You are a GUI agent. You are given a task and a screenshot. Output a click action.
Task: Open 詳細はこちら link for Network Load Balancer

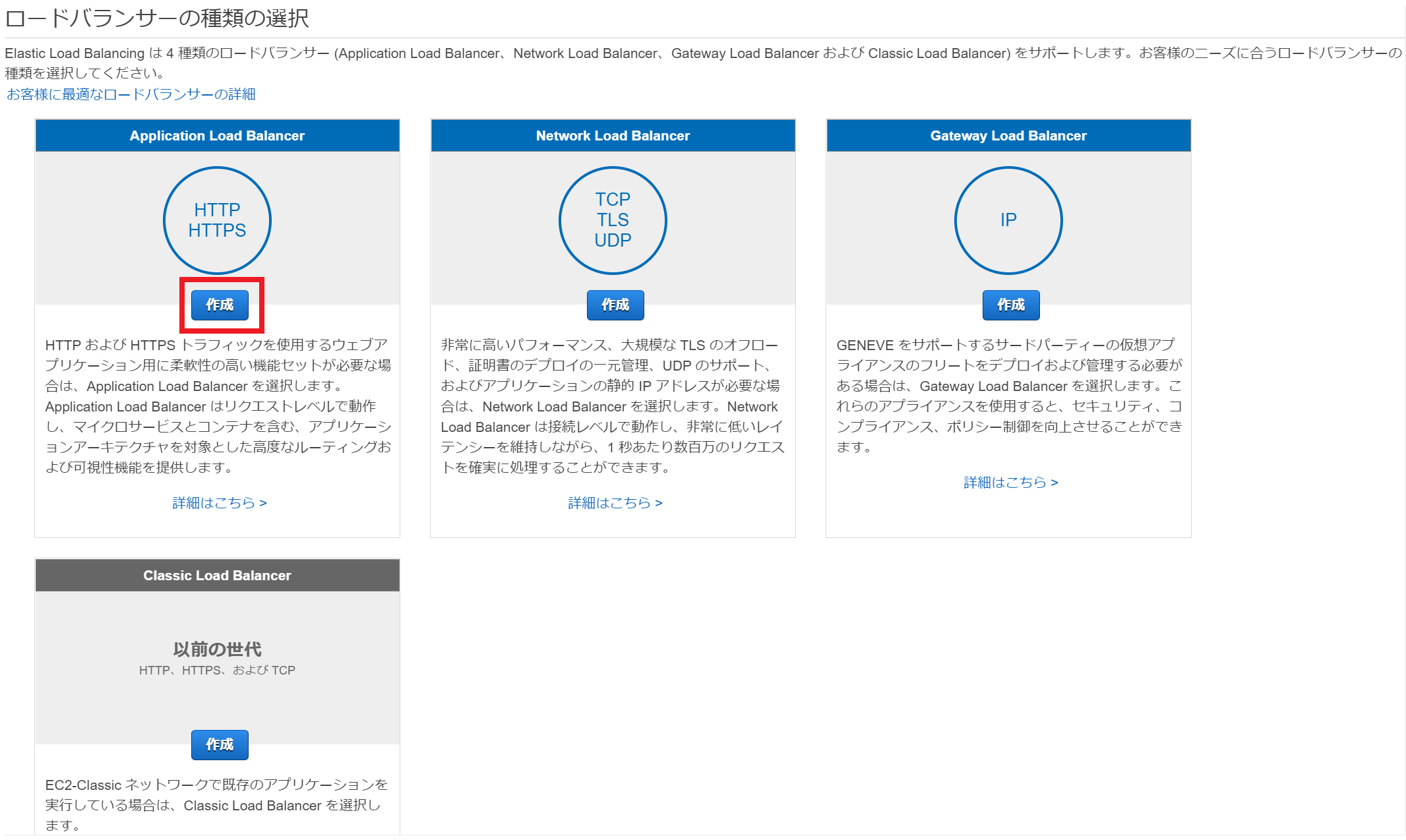(x=615, y=503)
